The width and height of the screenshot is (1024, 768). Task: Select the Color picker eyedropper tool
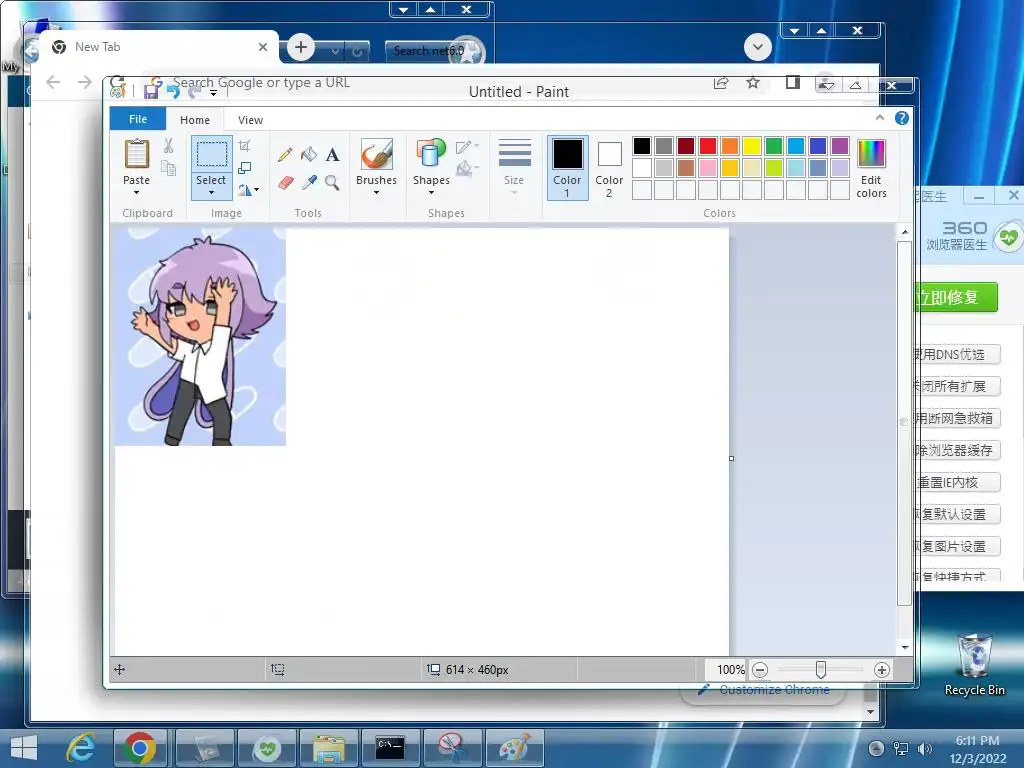309,182
